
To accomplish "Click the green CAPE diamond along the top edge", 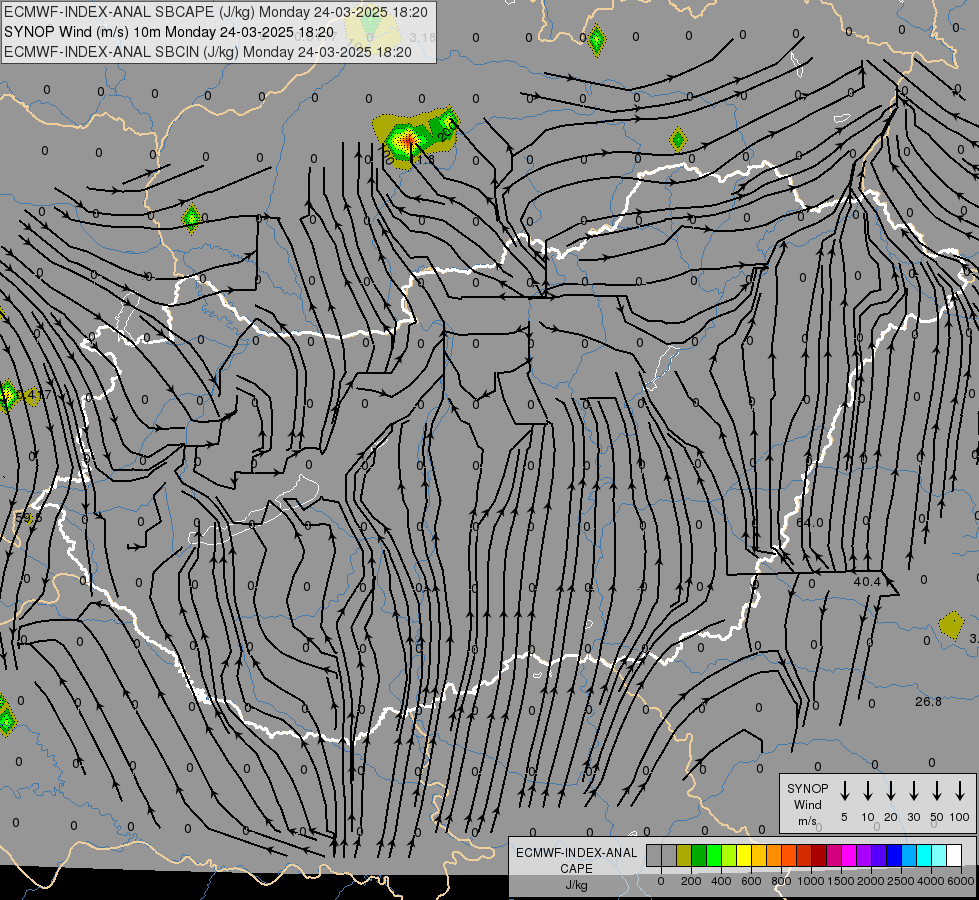I will (x=597, y=40).
